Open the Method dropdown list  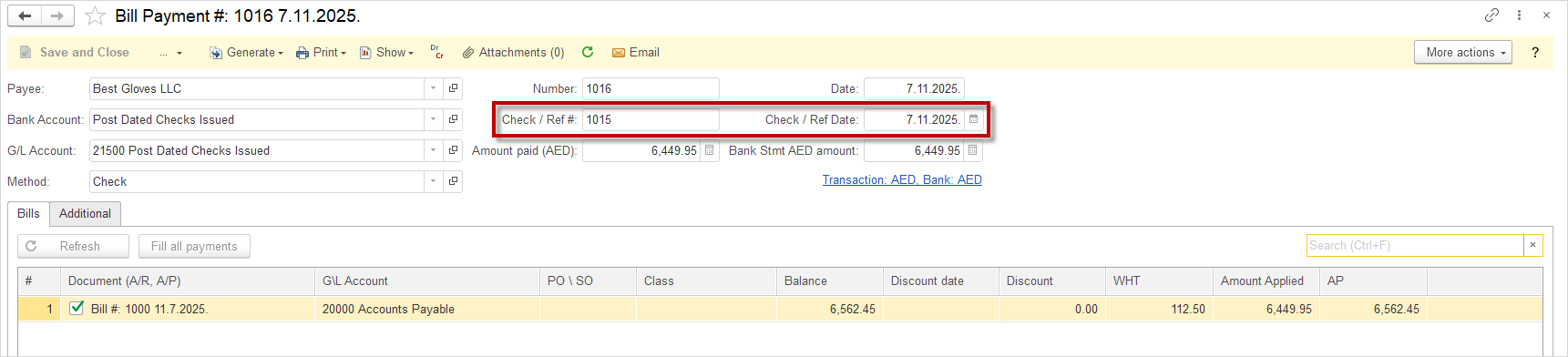tap(433, 181)
